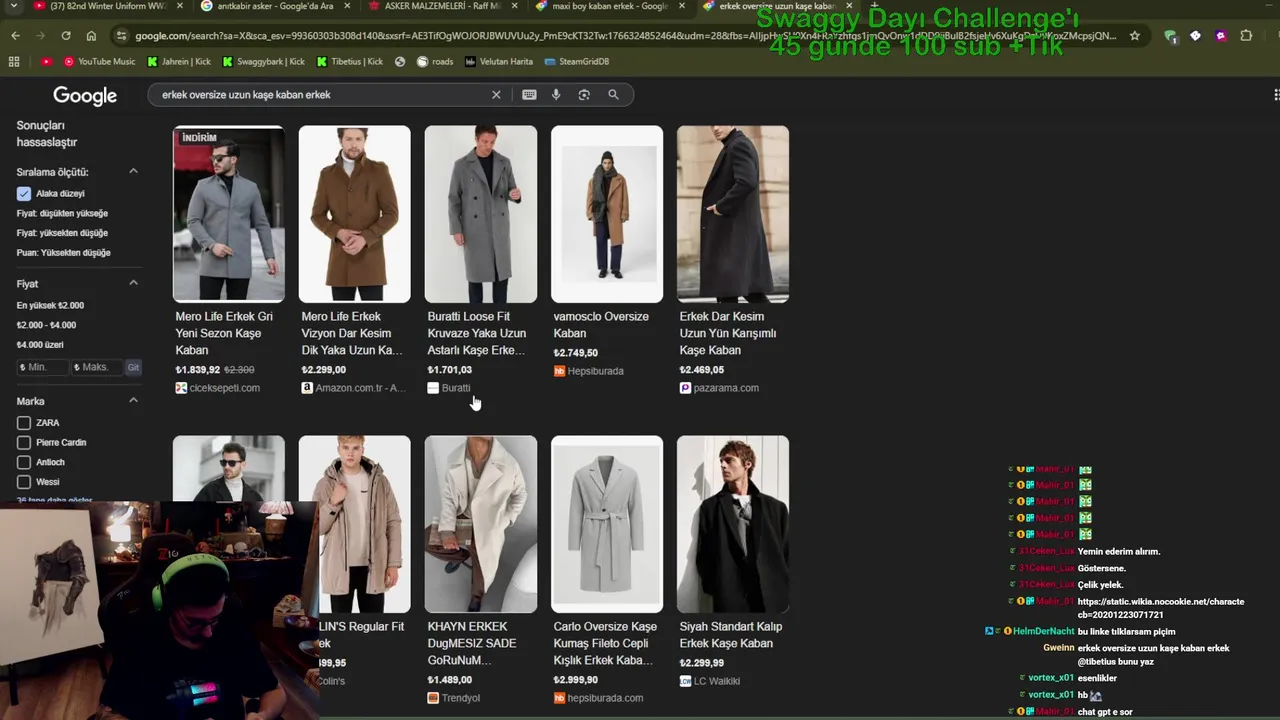
Task: Open YouTube Music bookmark
Action: coord(99,61)
